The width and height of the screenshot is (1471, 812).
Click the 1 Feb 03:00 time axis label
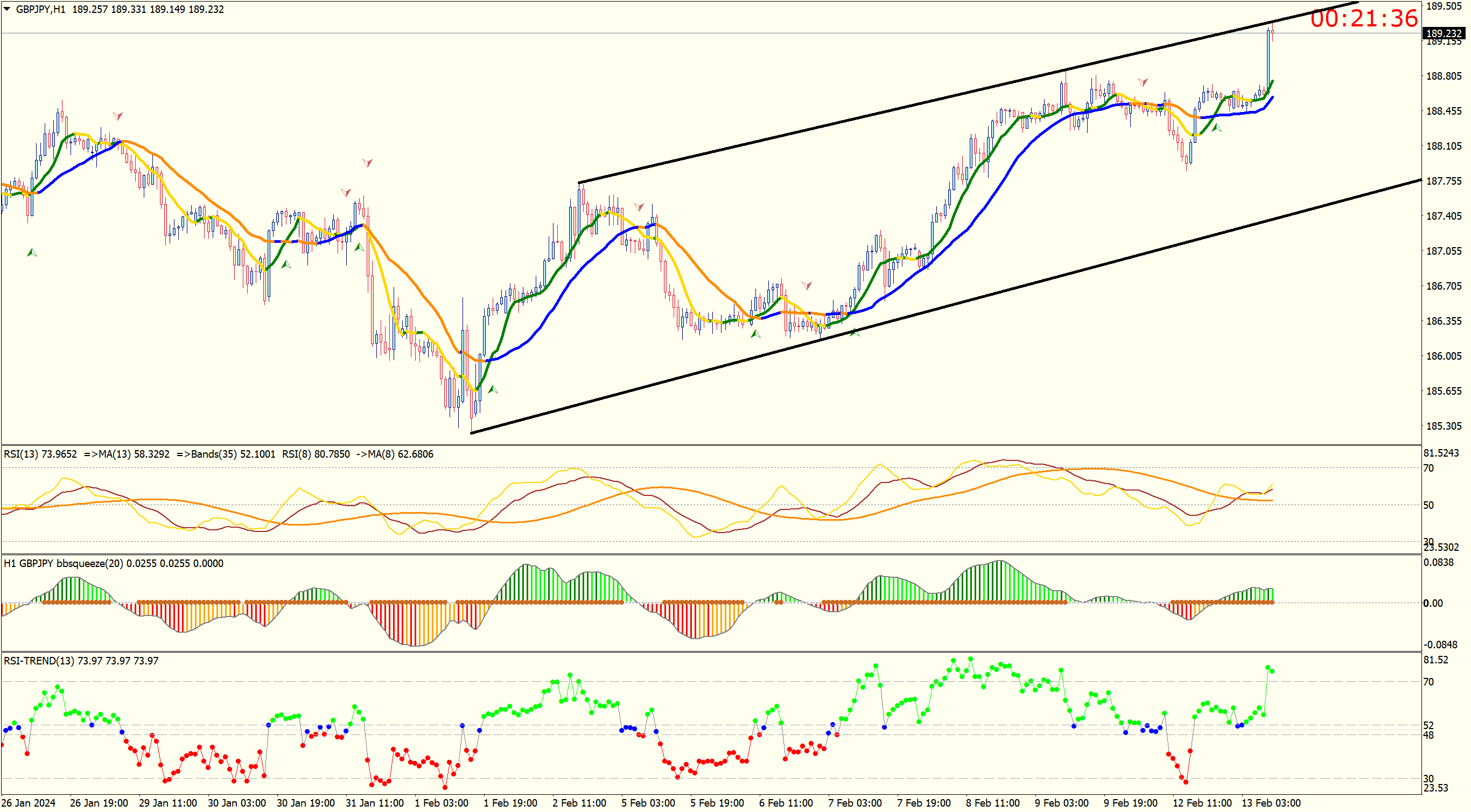[x=441, y=803]
